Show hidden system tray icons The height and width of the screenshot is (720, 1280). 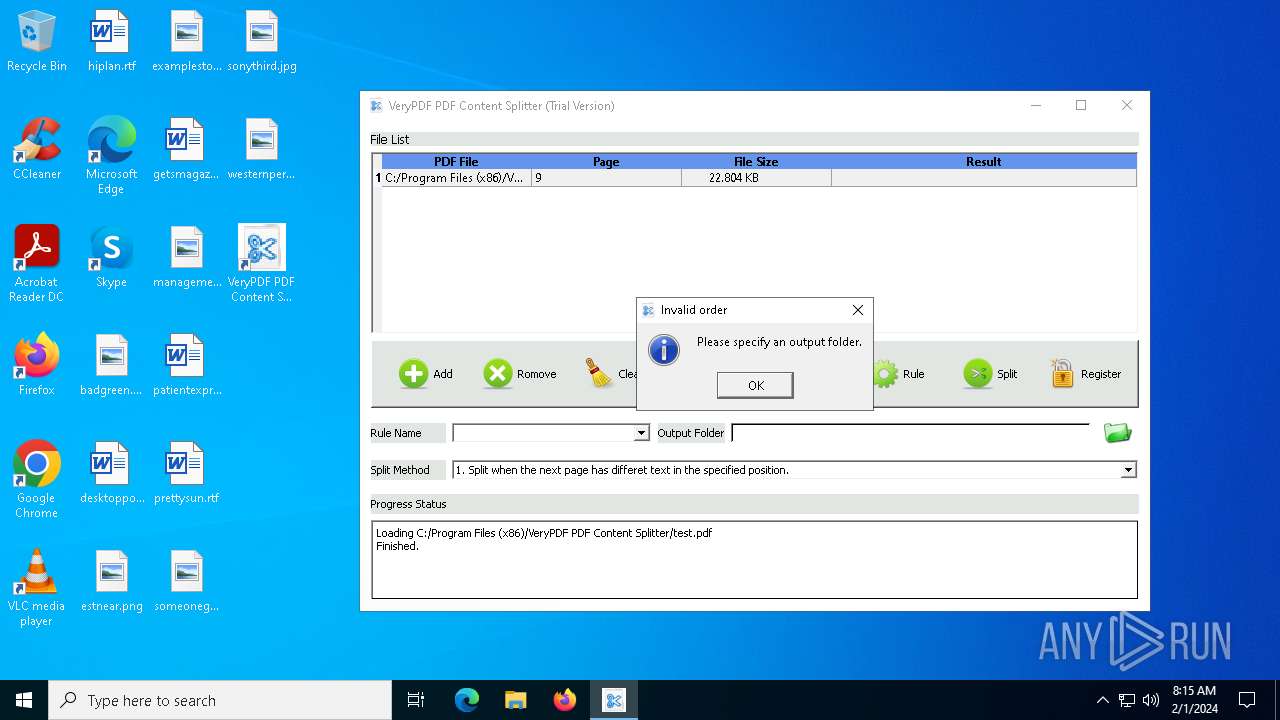(1102, 700)
